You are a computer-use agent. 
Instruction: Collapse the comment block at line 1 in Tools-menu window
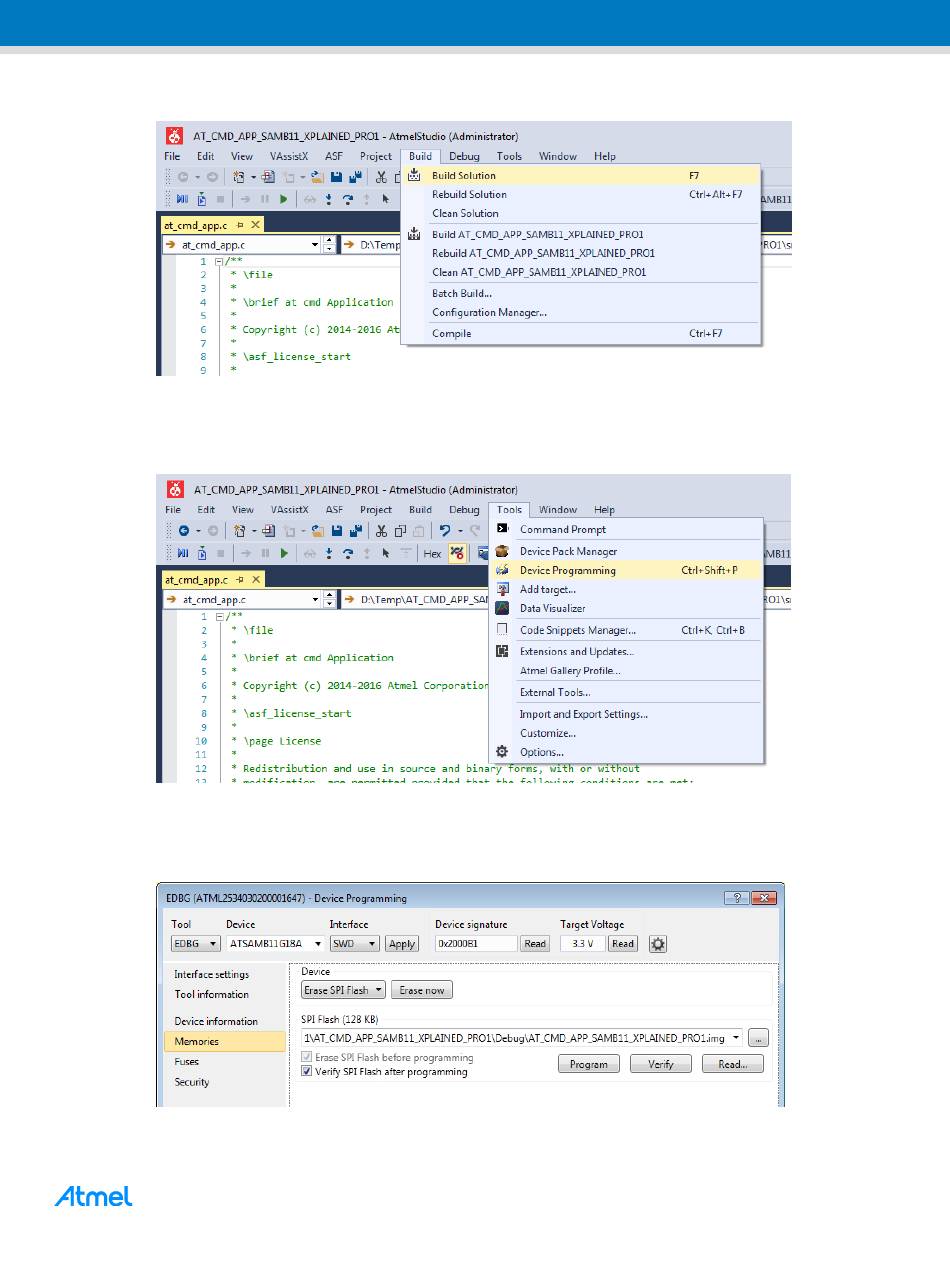tap(220, 617)
